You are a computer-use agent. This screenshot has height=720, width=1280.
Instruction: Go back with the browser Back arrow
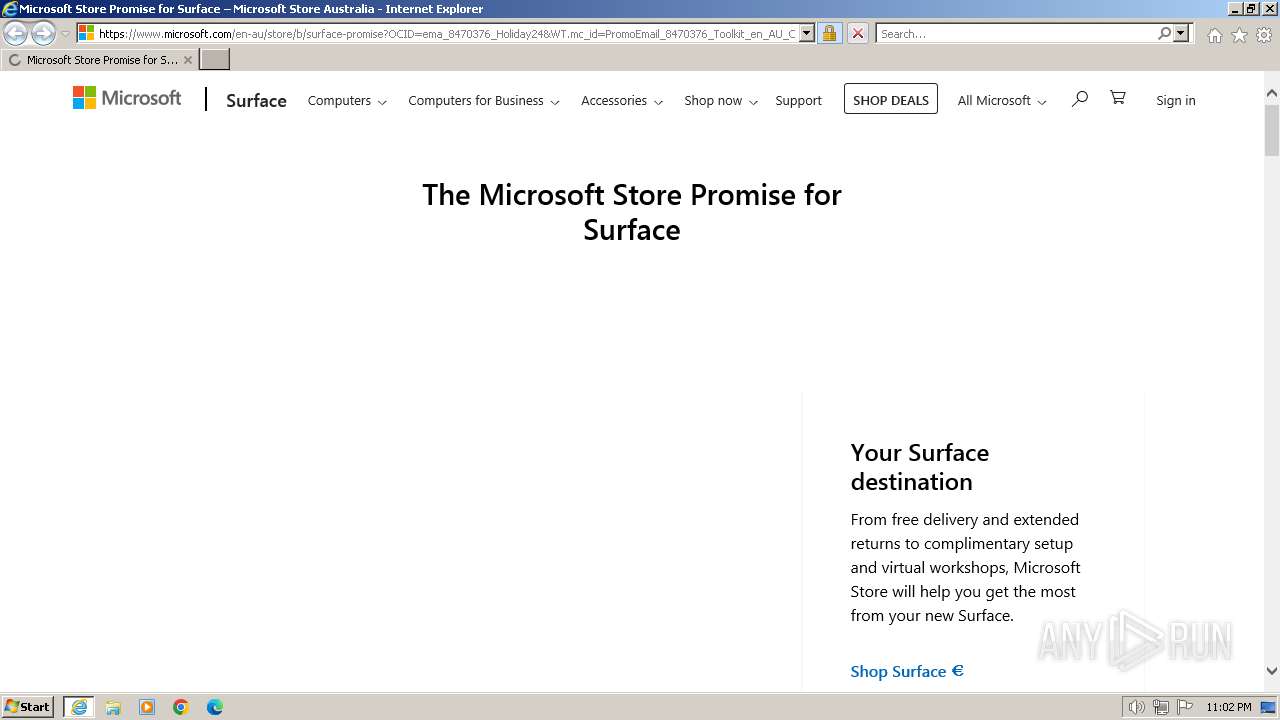click(x=16, y=33)
